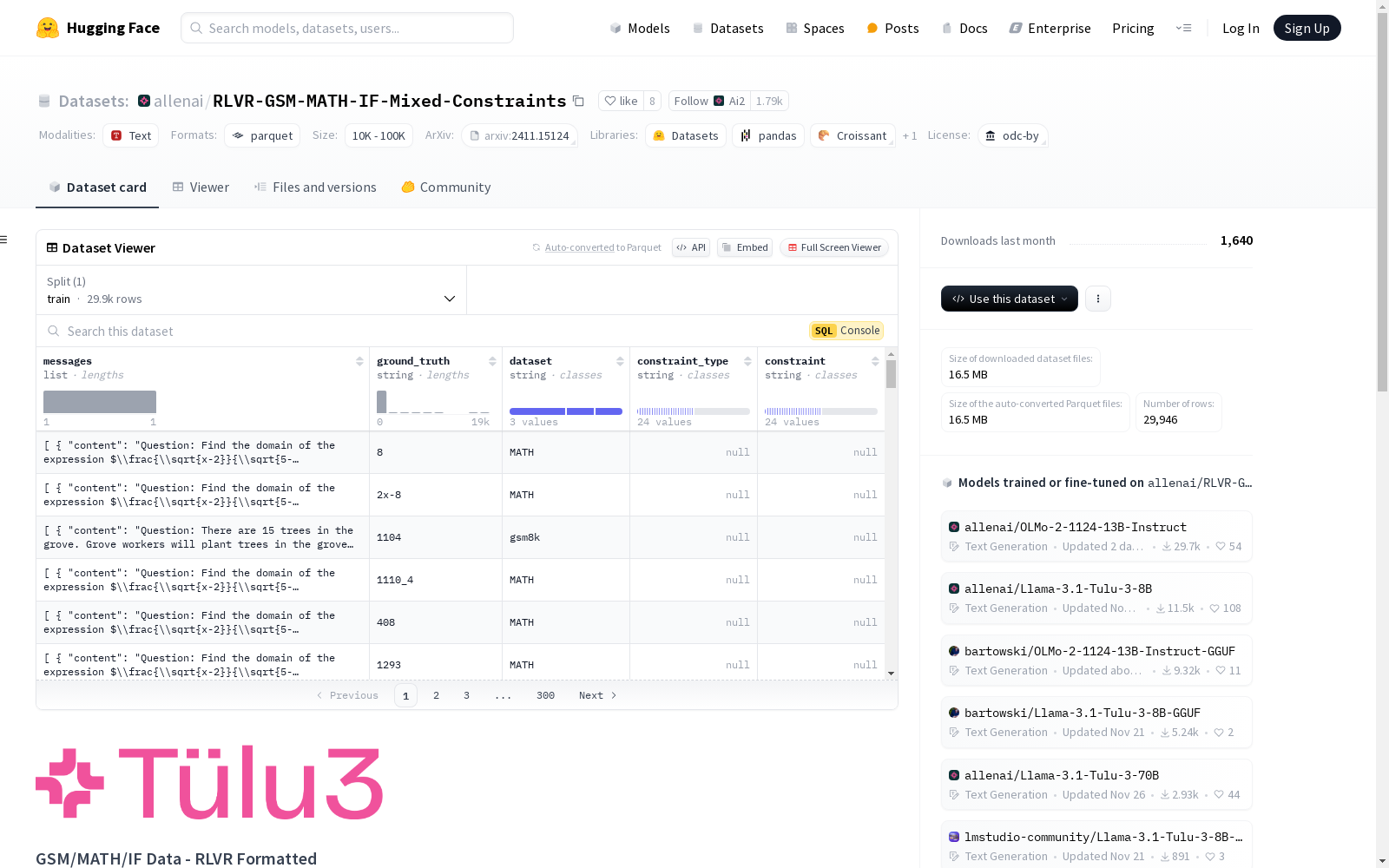Open the Full Screen Viewer

click(x=834, y=247)
